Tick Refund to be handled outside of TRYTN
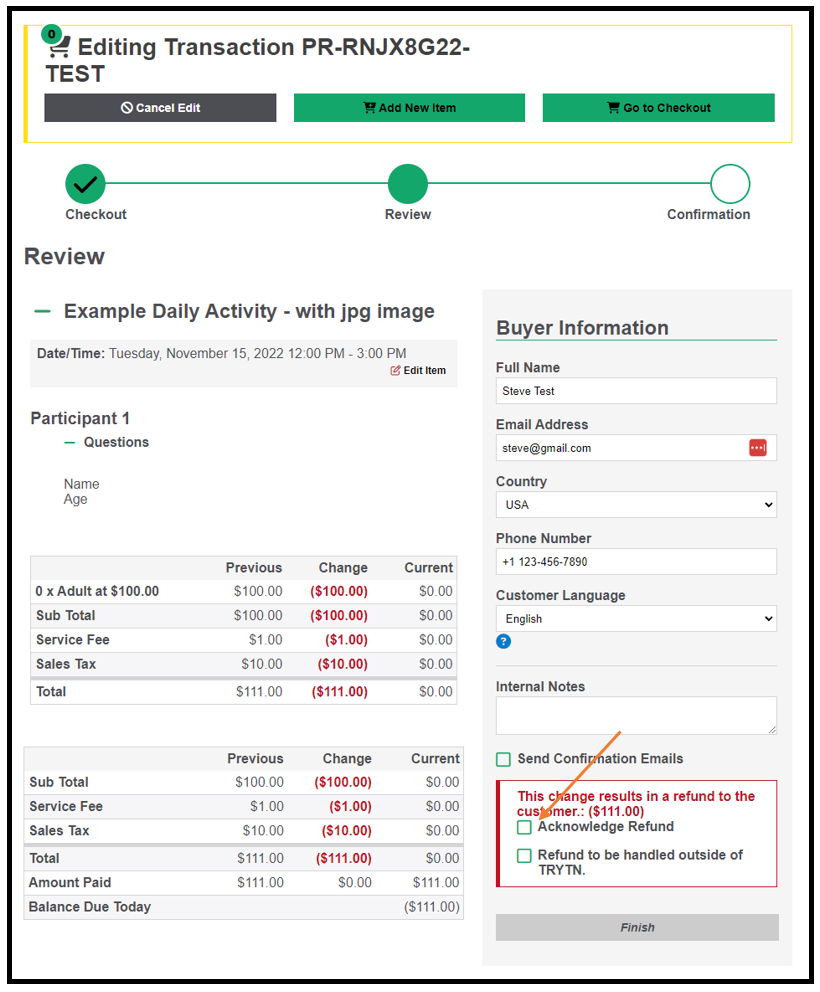This screenshot has width=820, height=992. pyautogui.click(x=524, y=855)
